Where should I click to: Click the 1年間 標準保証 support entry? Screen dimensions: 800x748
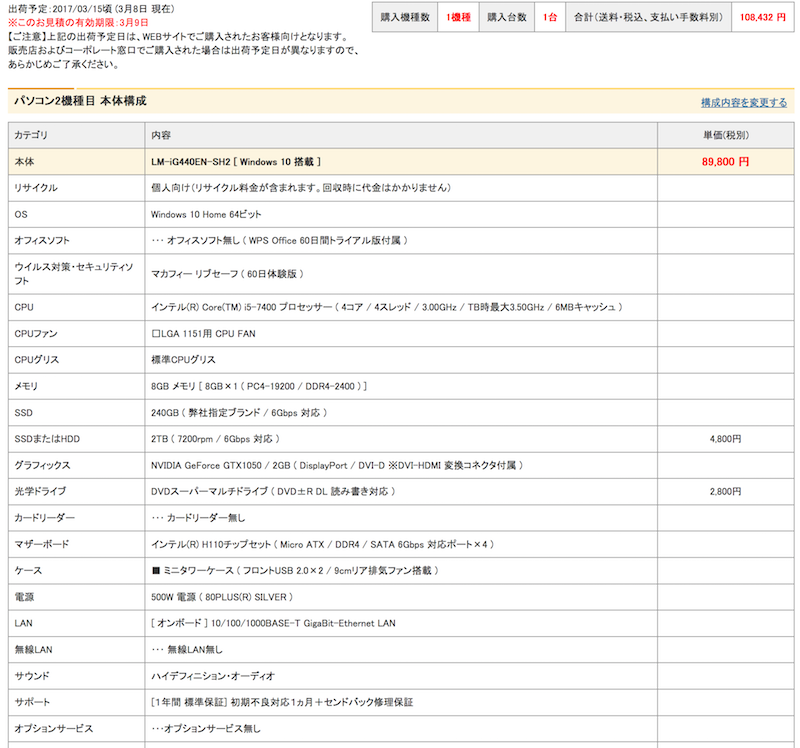[x=282, y=702]
